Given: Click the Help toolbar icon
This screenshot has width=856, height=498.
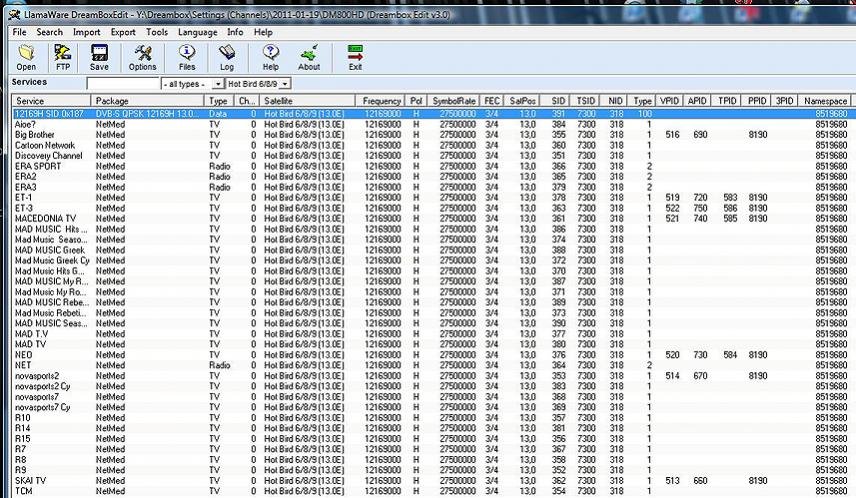Looking at the screenshot, I should pos(270,56).
